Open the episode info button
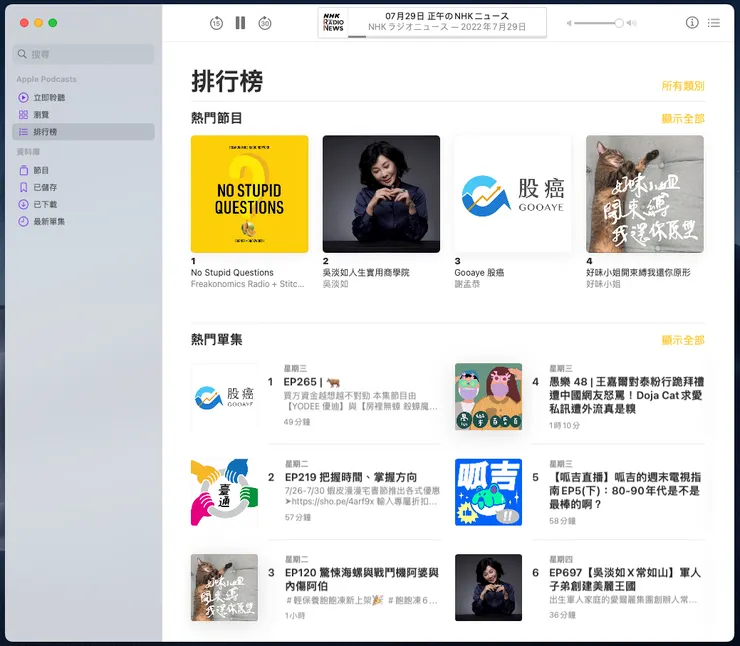This screenshot has height=646, width=740. click(x=692, y=22)
